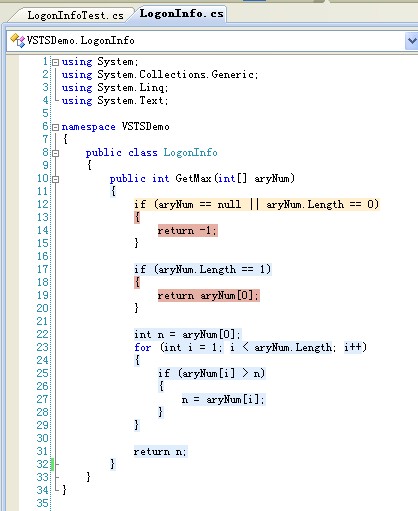Viewport: 418px width, 511px height.
Task: Click line number 23 in the margin
Action: 42,347
